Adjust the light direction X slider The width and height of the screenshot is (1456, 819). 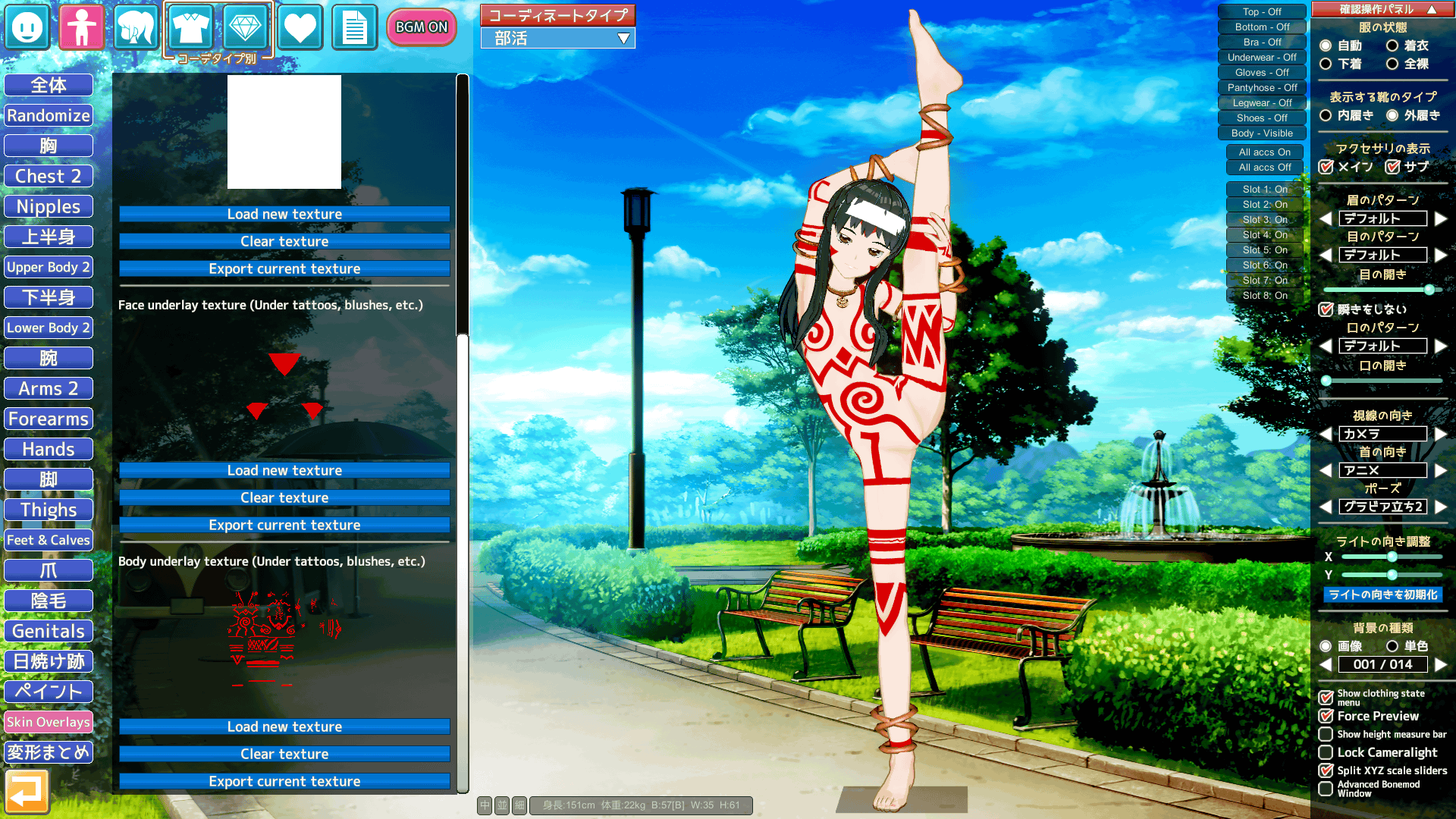[1392, 557]
